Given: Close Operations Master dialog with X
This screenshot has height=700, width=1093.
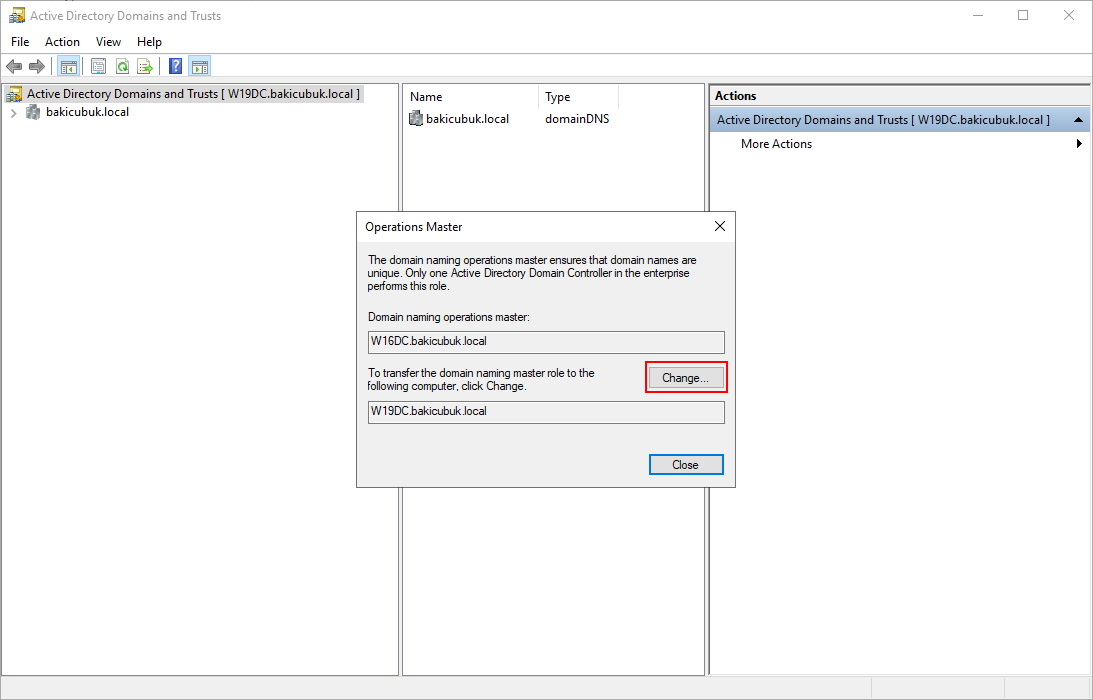Looking at the screenshot, I should click(x=719, y=227).
